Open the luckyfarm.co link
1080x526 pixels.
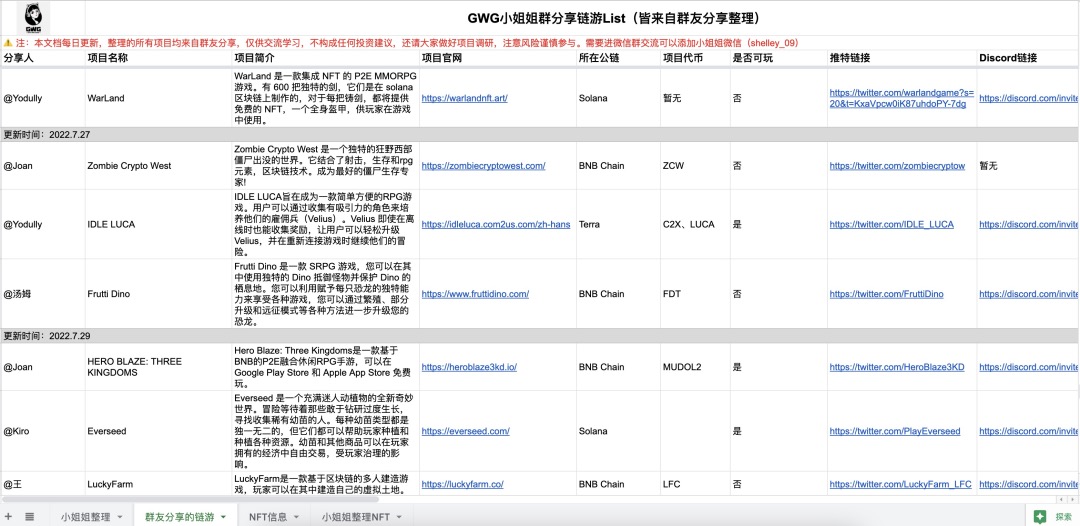[462, 484]
